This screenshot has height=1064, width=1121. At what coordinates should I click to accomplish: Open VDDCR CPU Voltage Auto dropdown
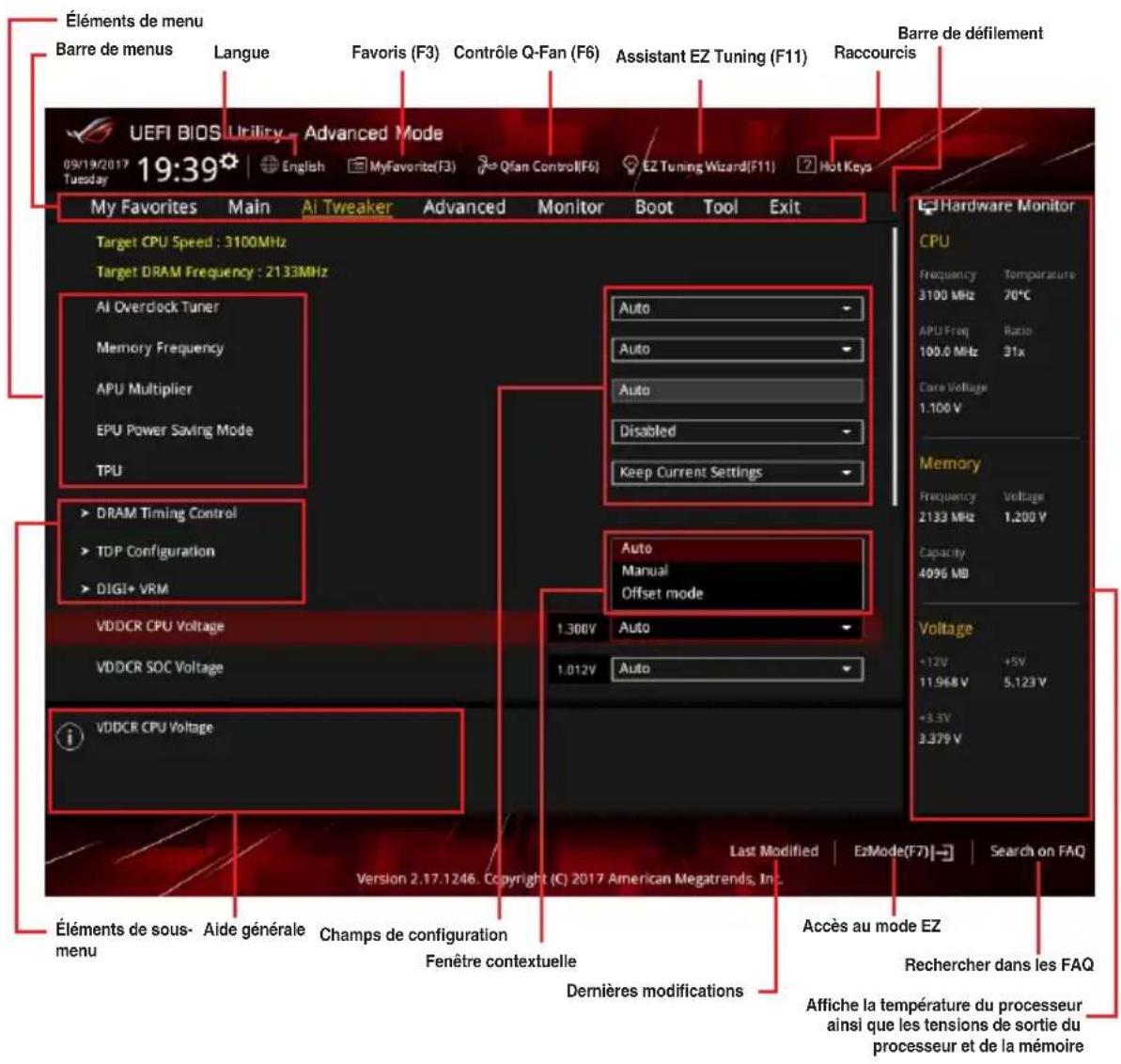737,628
